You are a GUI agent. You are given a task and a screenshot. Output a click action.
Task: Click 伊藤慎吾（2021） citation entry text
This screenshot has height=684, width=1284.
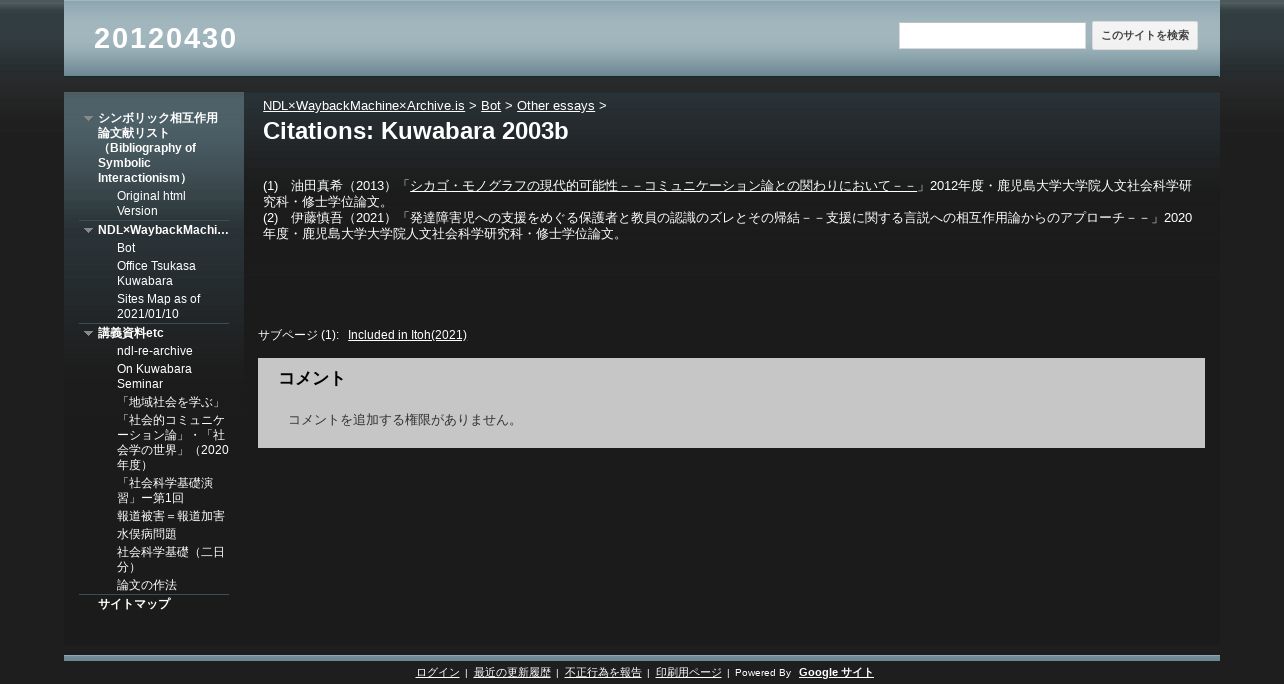point(727,225)
